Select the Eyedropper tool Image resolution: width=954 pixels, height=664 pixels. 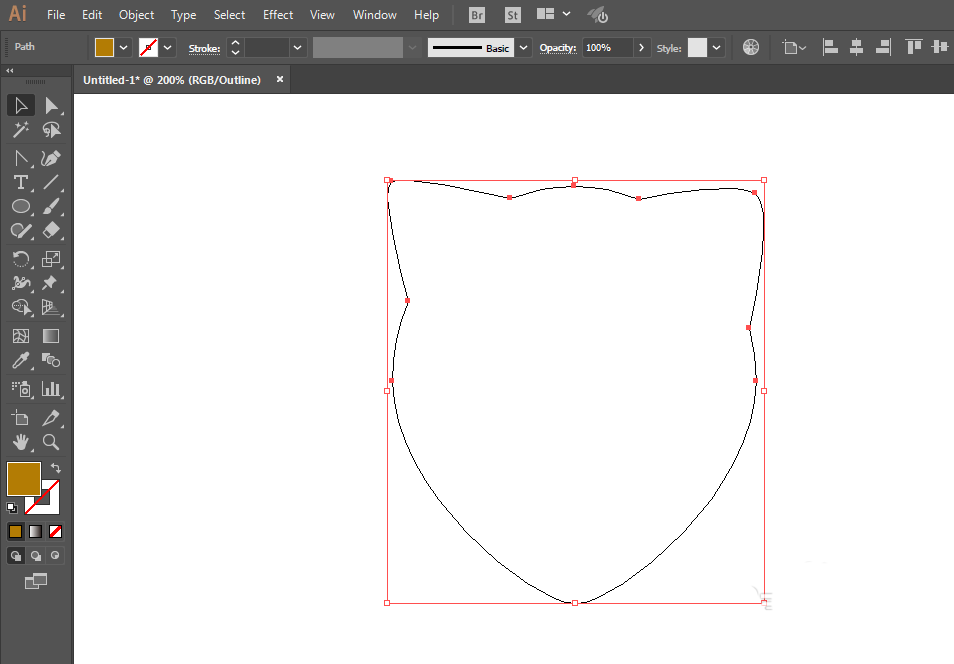click(20, 360)
